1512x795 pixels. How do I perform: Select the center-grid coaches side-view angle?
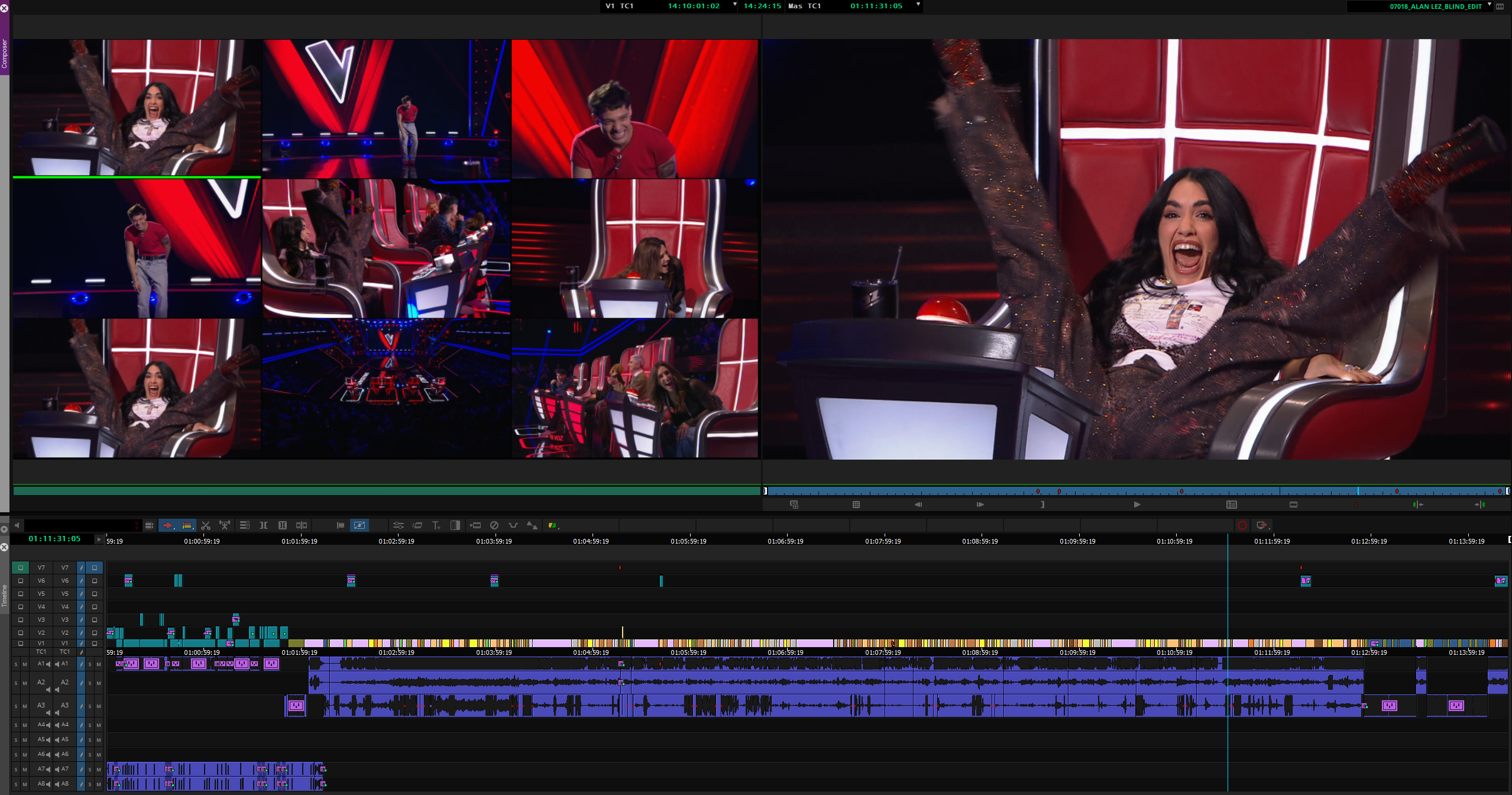[x=386, y=248]
